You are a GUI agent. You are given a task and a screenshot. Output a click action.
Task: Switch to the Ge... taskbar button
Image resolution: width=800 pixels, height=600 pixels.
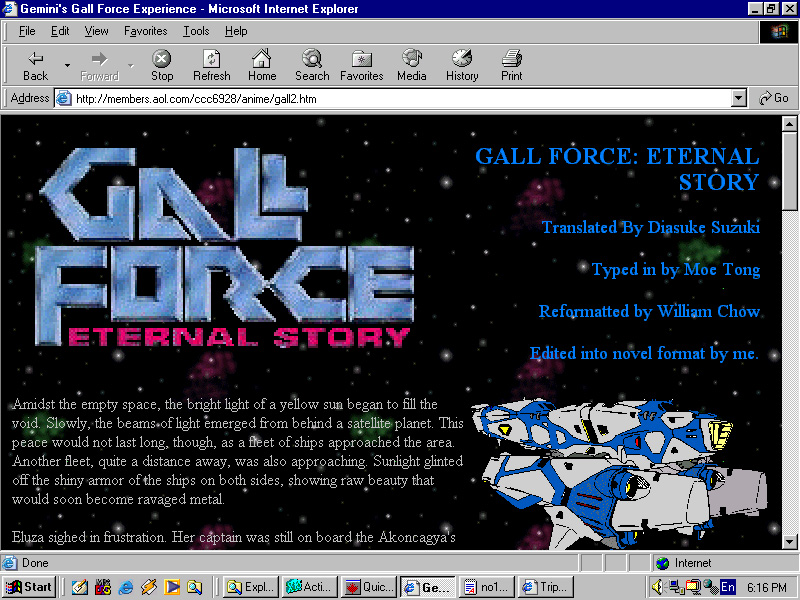pos(429,587)
